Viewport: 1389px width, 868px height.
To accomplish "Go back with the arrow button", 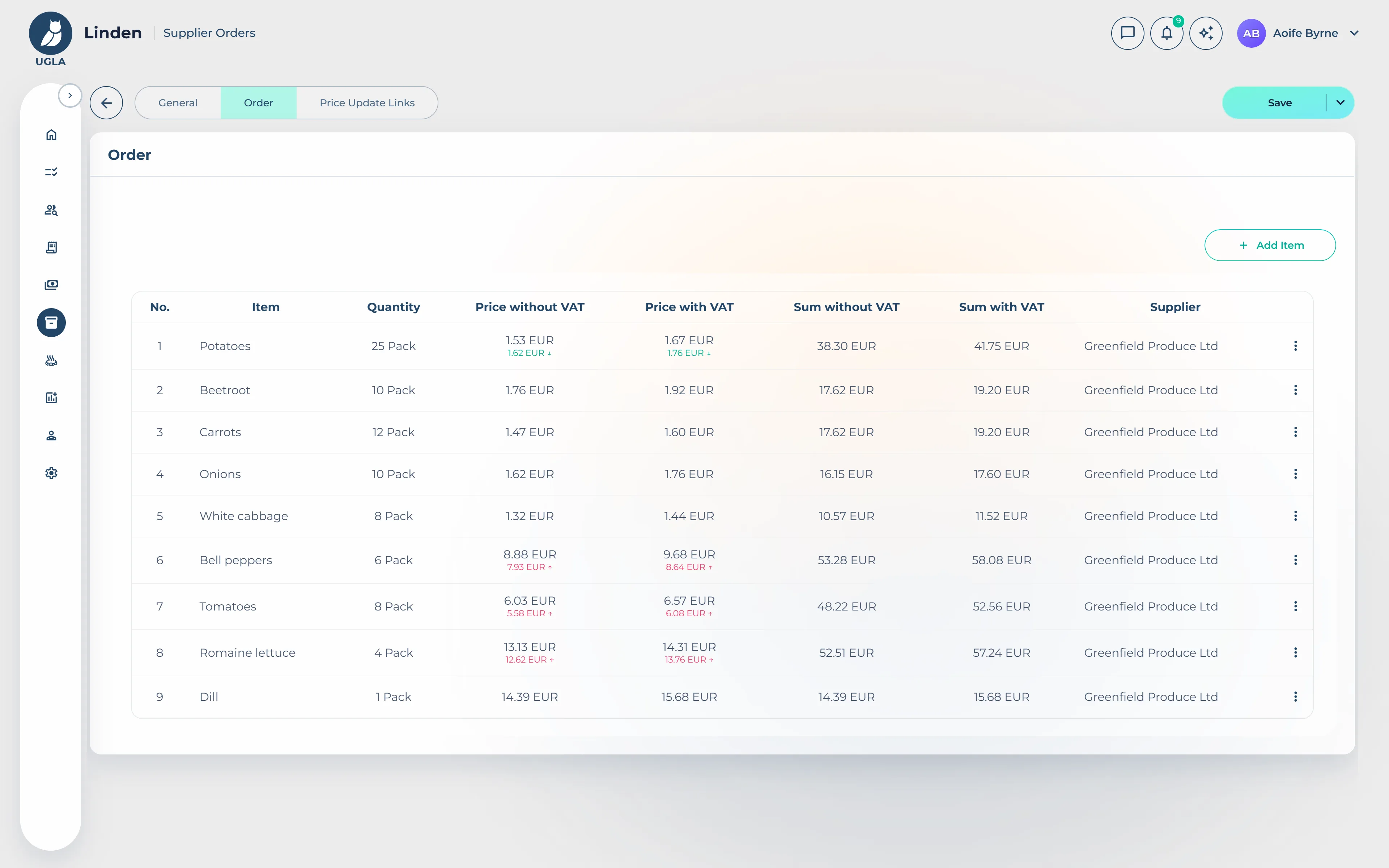I will 106,103.
